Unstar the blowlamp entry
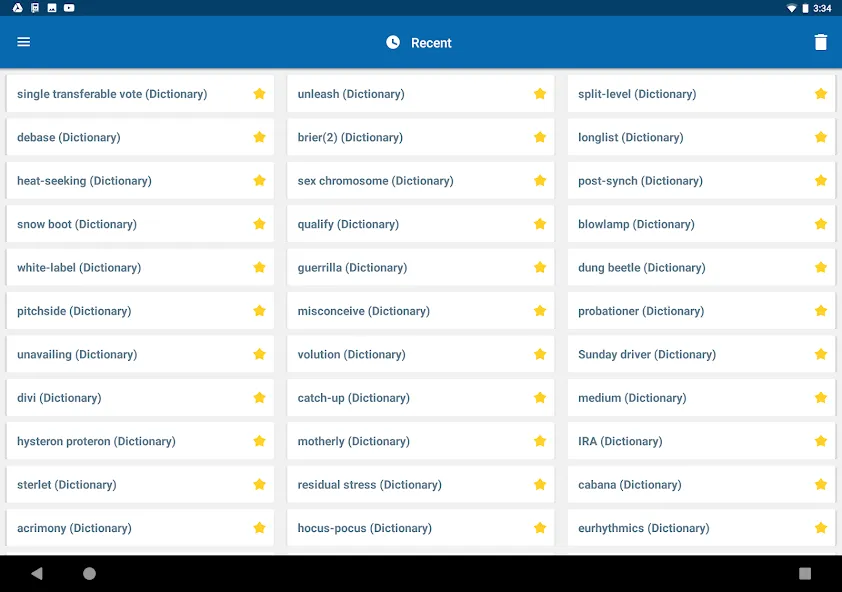The image size is (842, 592). pos(821,224)
